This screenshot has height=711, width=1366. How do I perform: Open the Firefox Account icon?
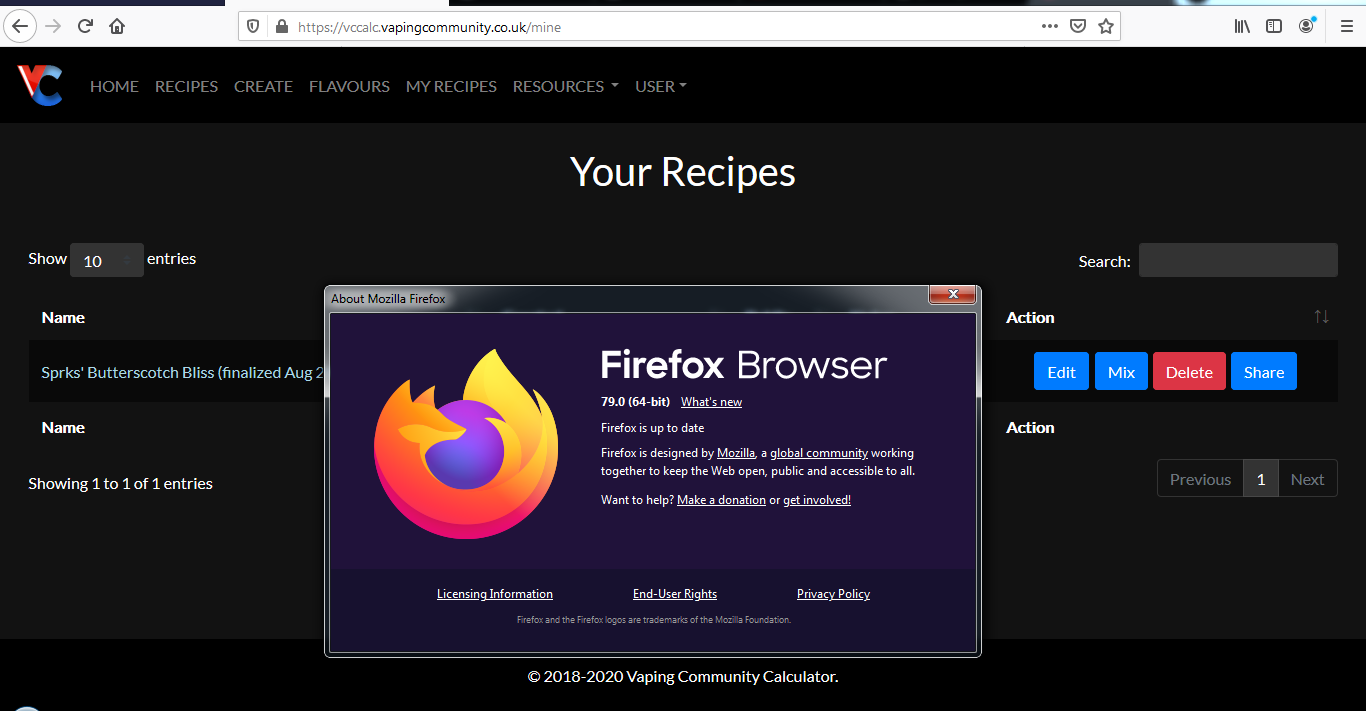click(1306, 26)
